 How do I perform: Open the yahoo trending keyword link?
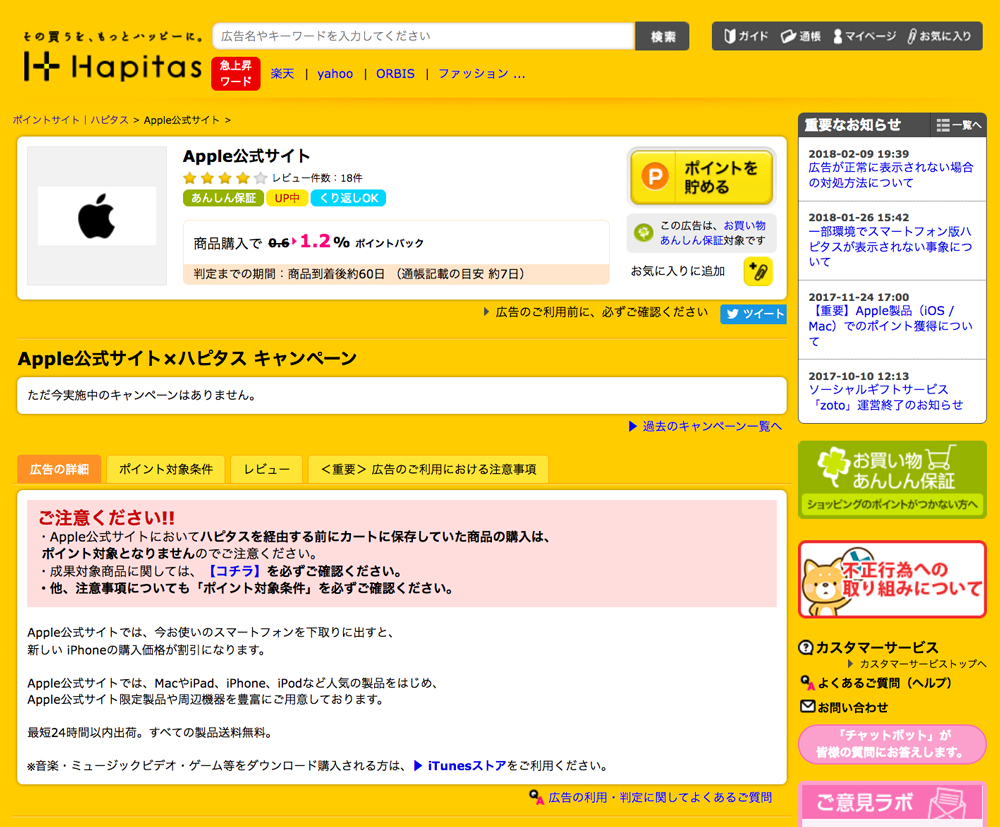point(335,74)
